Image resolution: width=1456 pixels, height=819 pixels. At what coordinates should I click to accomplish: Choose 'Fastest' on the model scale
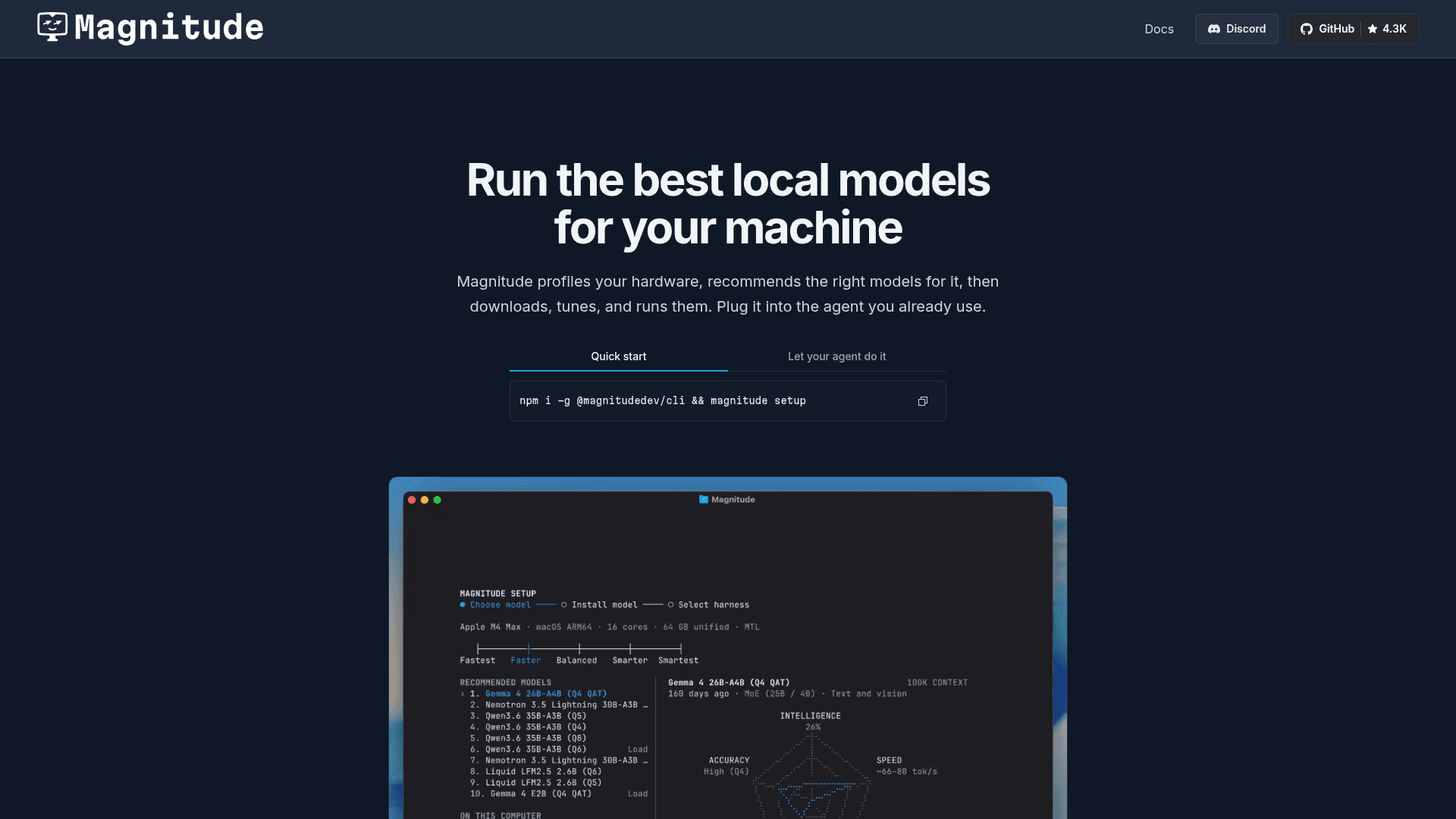(478, 661)
